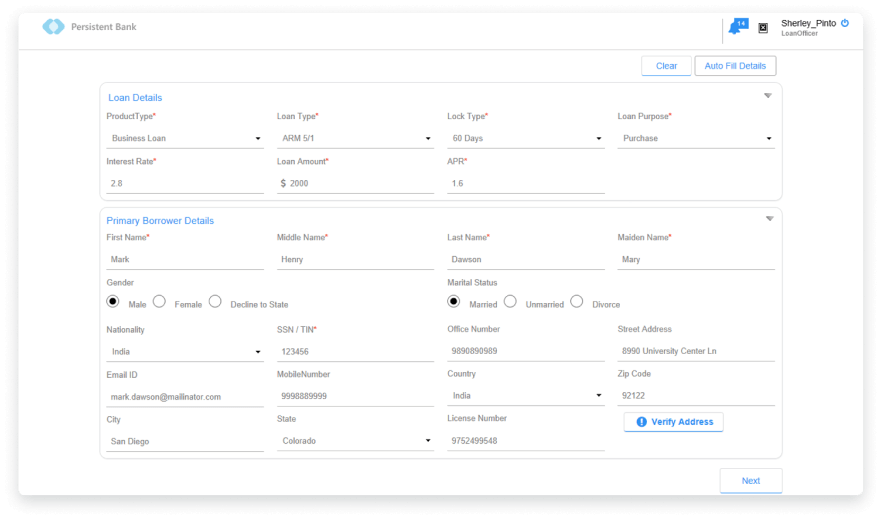Screen dimensions: 882x520
Task: Expand the Lock Type dropdown
Action: tap(525, 139)
